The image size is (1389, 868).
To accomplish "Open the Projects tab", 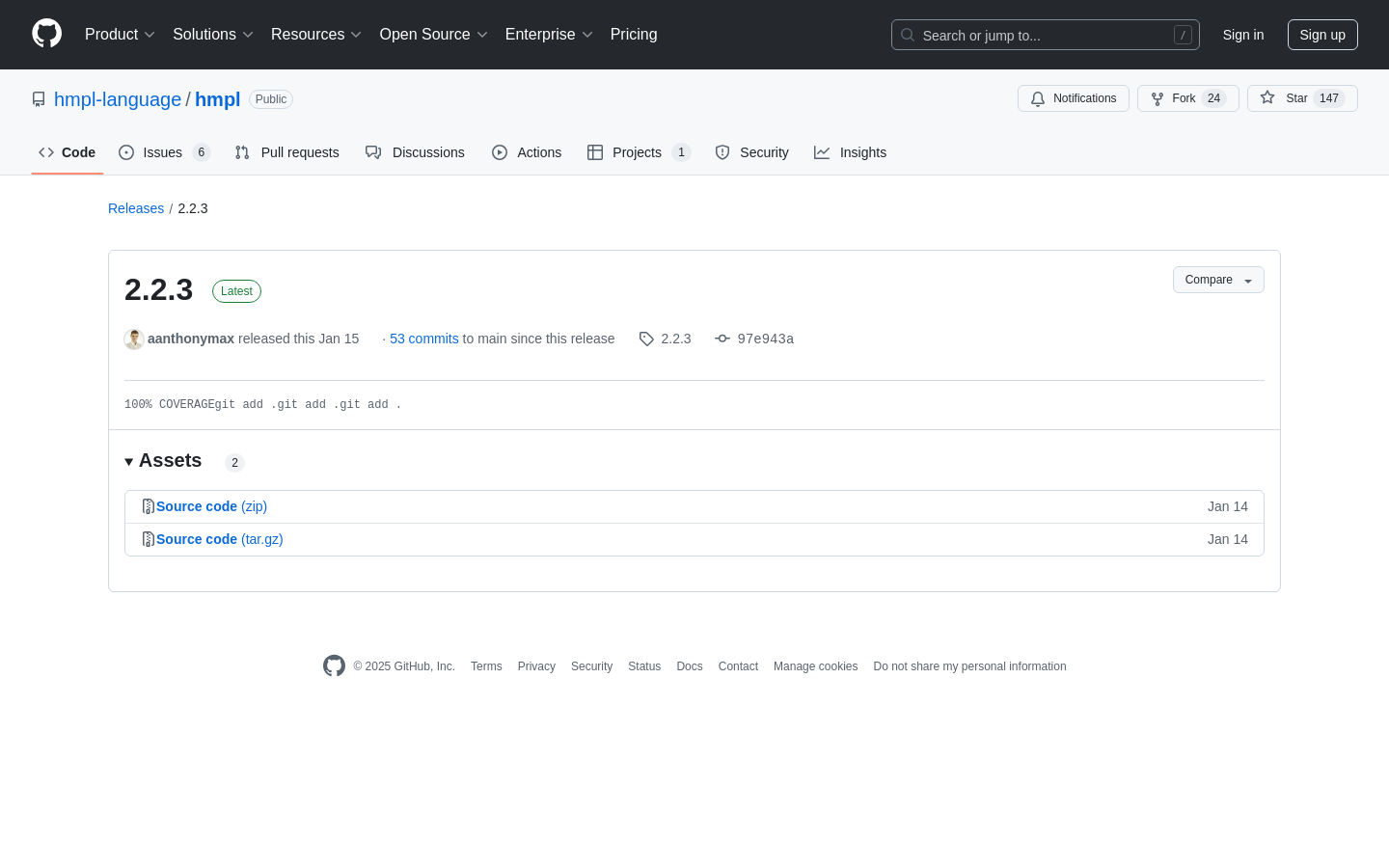I will 640,152.
